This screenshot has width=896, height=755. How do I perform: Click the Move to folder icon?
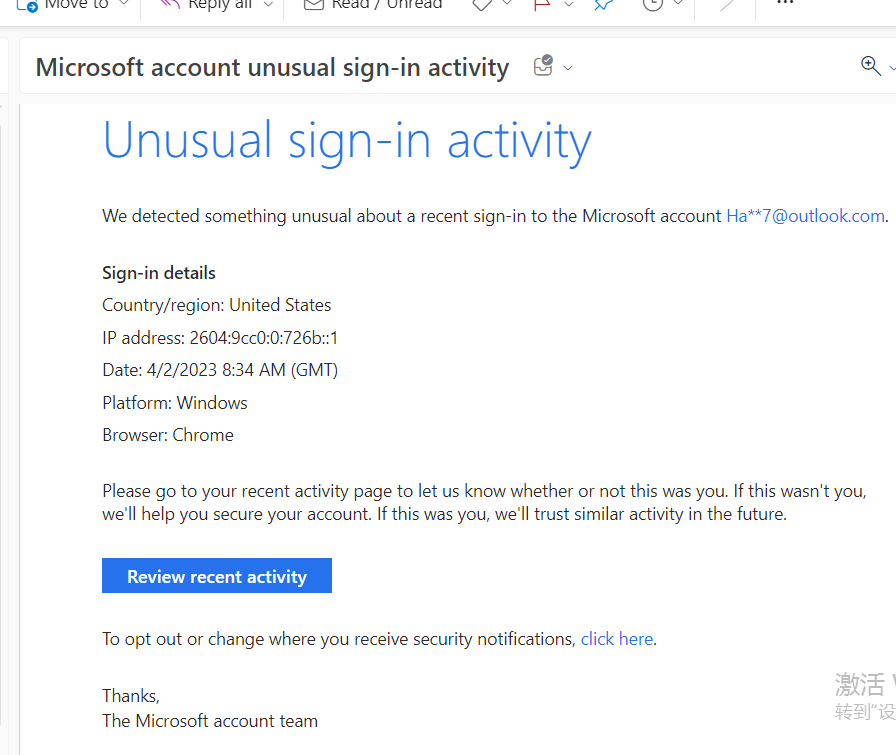27,5
